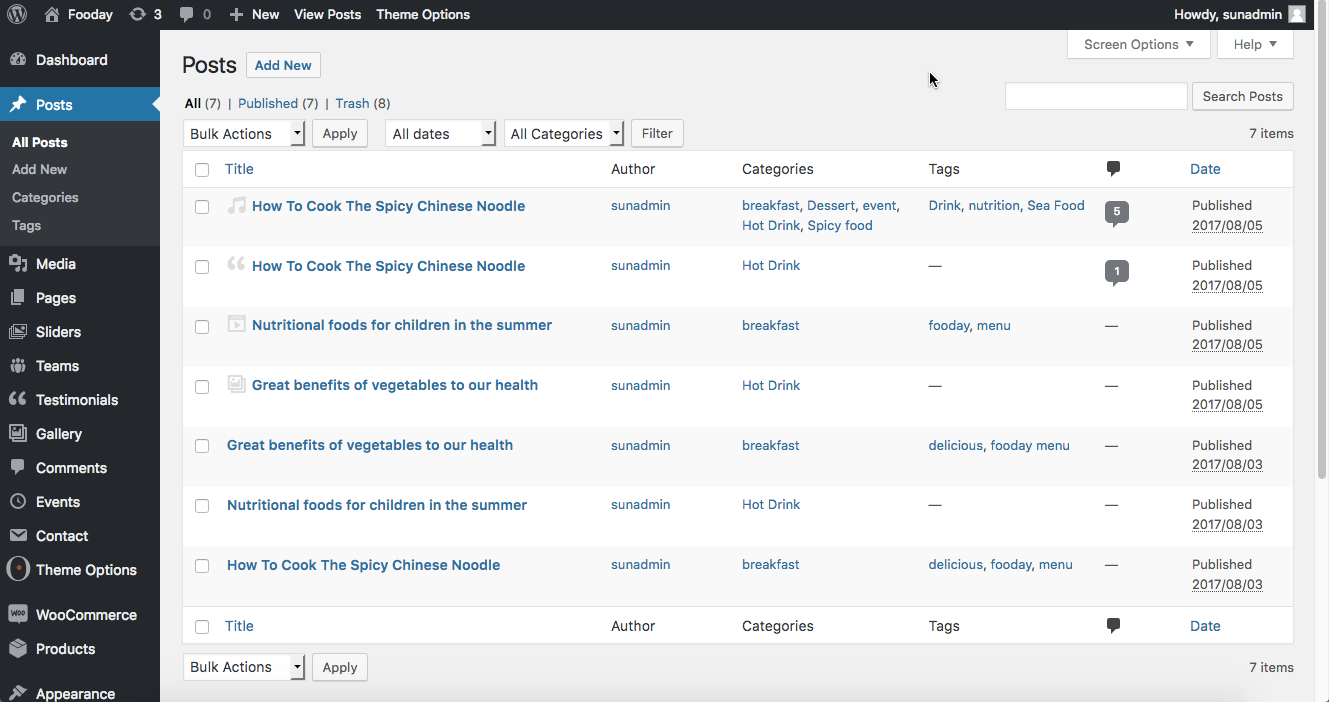Click the WordPress logo in admin bar
Screen dimensions: 1329x702
17,14
